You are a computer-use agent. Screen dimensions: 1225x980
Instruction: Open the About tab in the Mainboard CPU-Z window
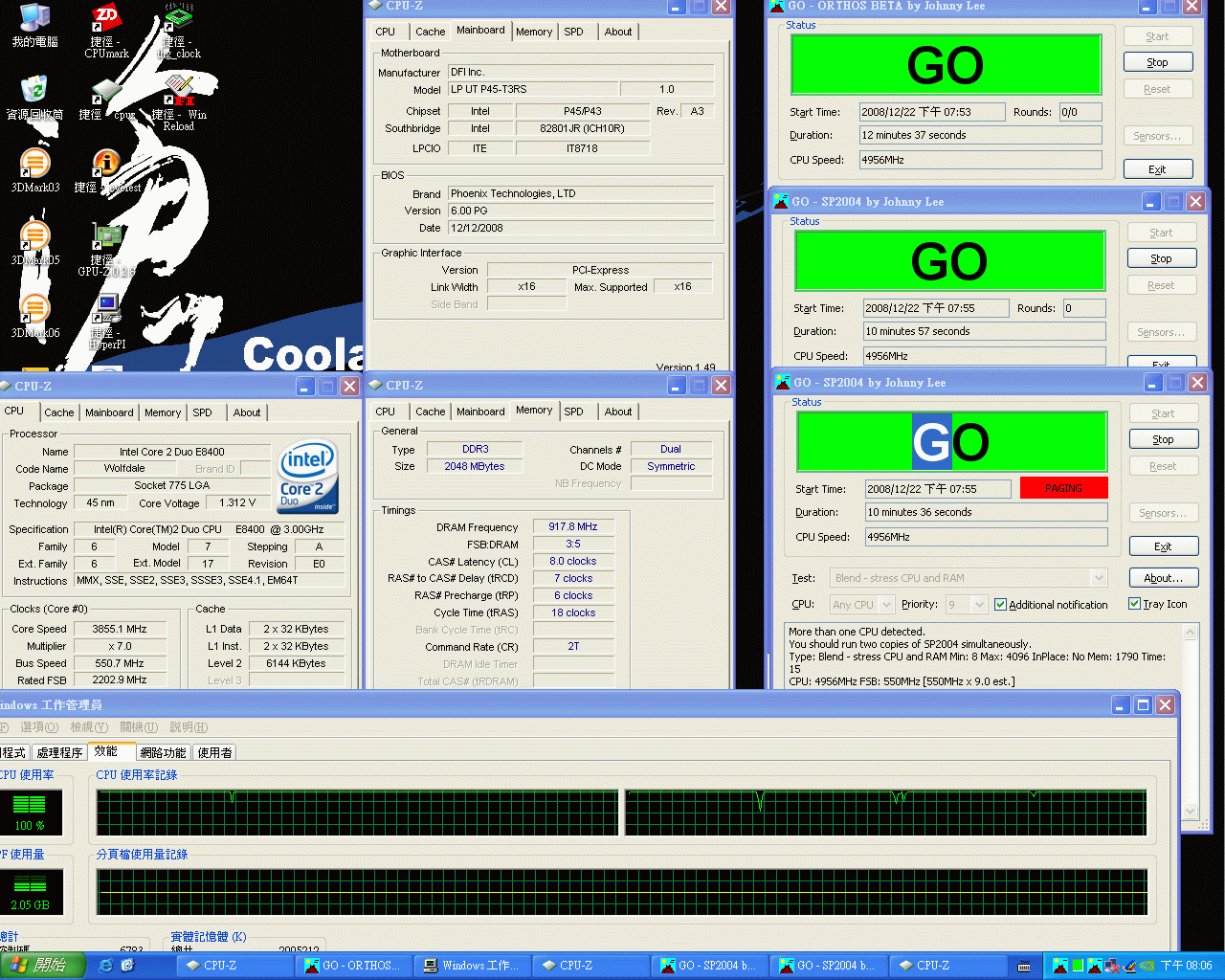tap(618, 32)
